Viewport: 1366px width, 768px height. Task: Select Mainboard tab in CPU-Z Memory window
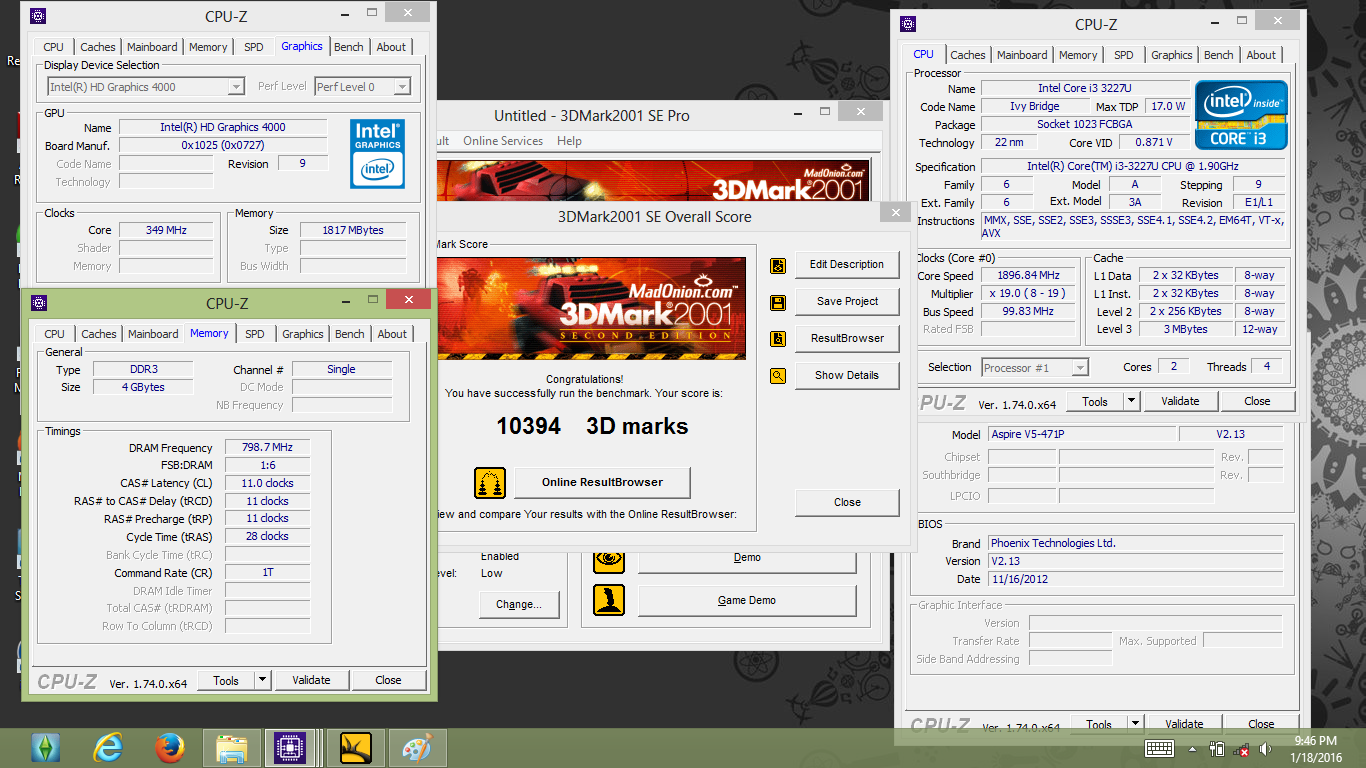pyautogui.click(x=153, y=334)
